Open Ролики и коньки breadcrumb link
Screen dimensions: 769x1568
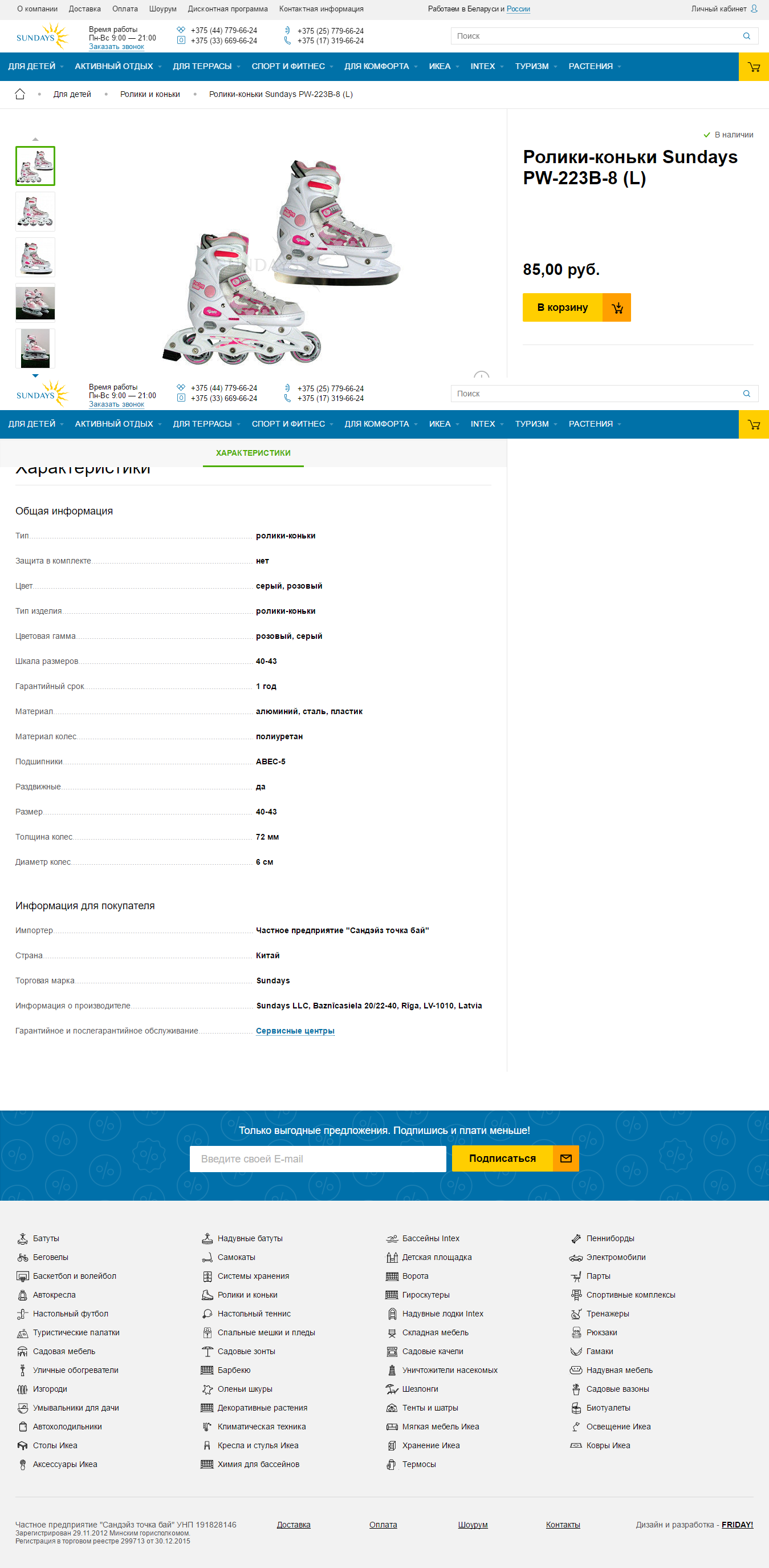[150, 94]
